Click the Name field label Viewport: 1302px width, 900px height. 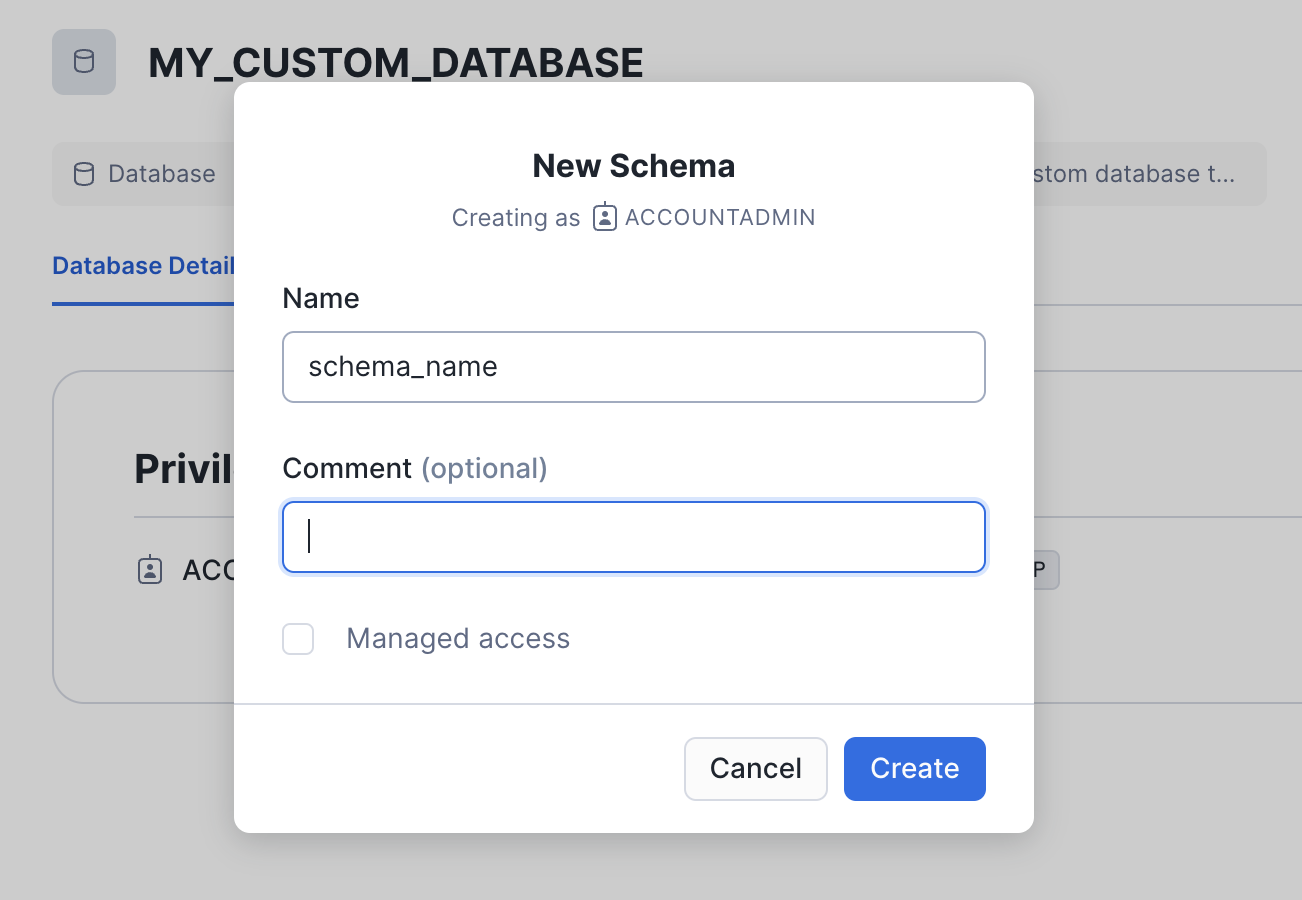tap(320, 298)
